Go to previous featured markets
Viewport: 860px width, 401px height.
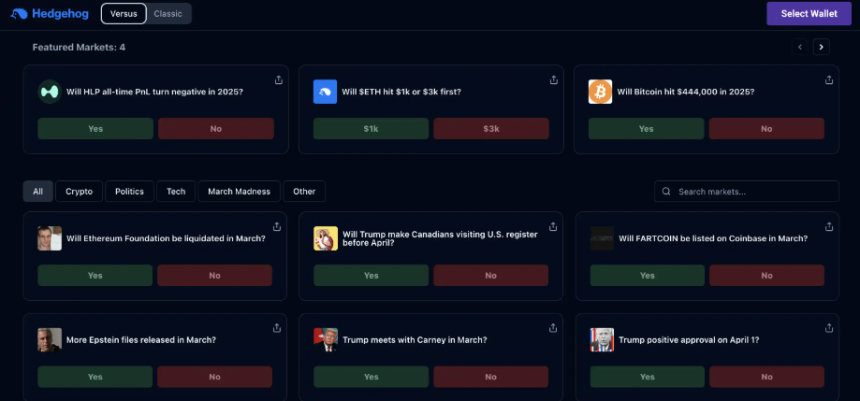point(800,47)
